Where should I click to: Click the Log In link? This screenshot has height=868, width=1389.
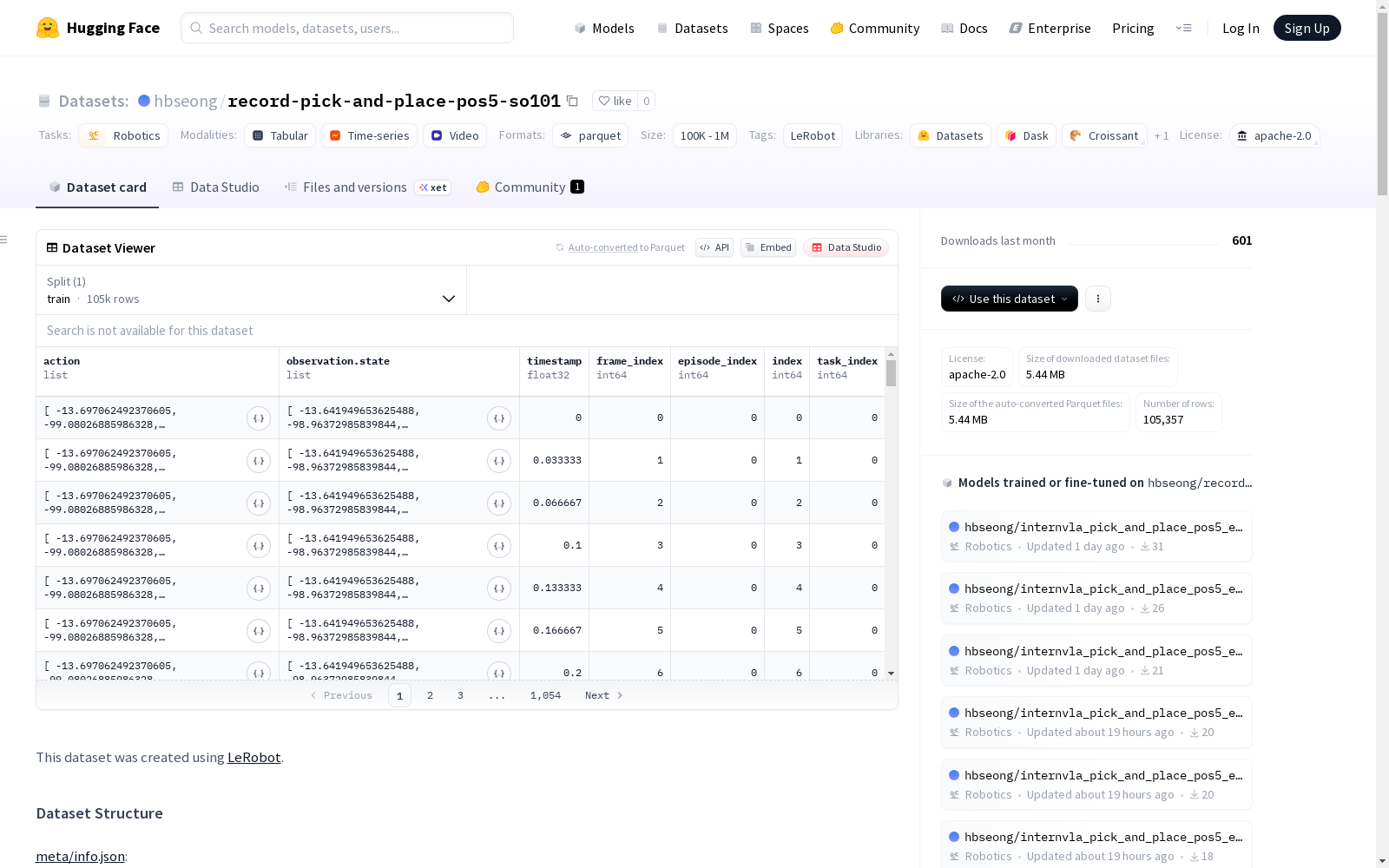[x=1241, y=28]
